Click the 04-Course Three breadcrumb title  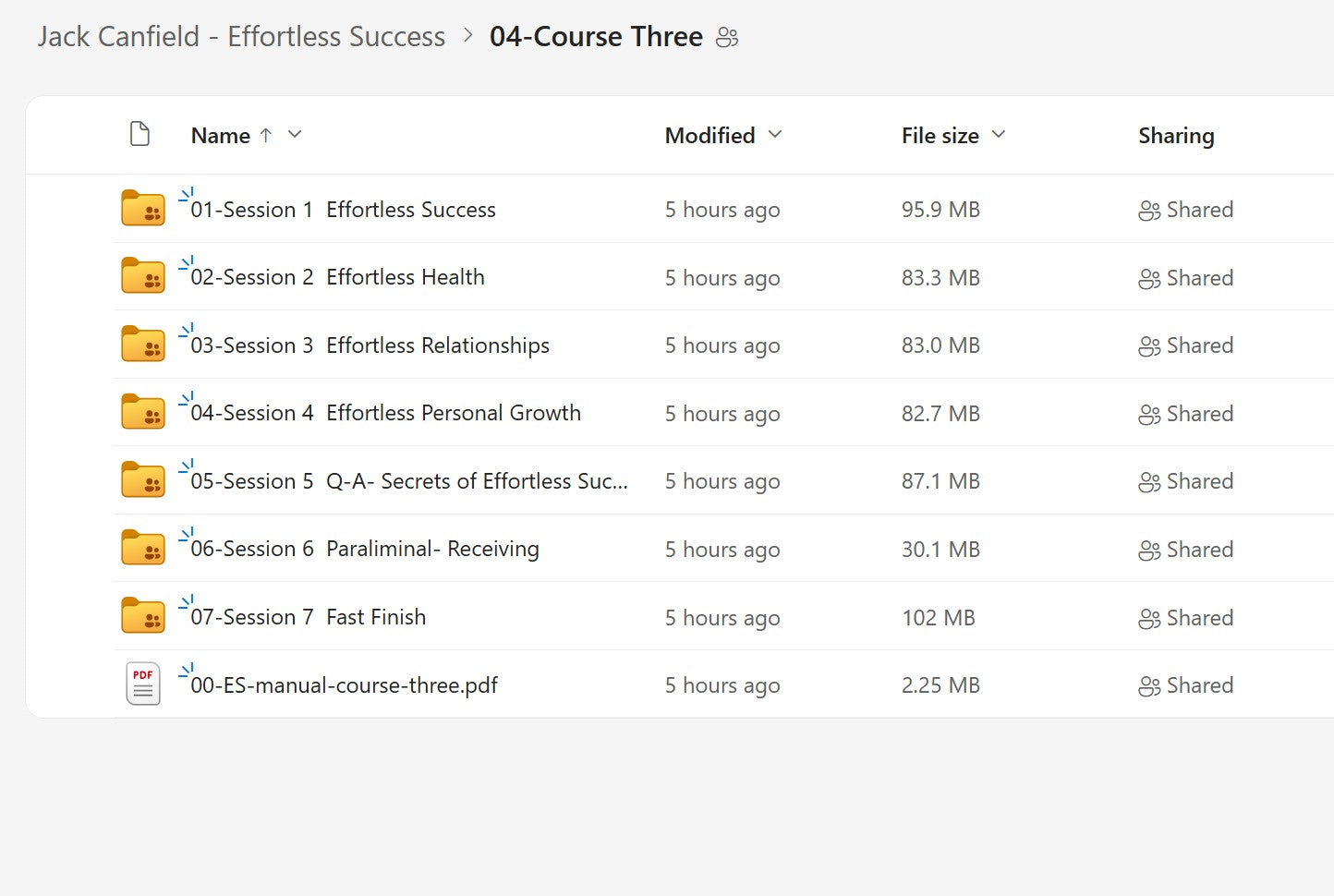[x=596, y=37]
